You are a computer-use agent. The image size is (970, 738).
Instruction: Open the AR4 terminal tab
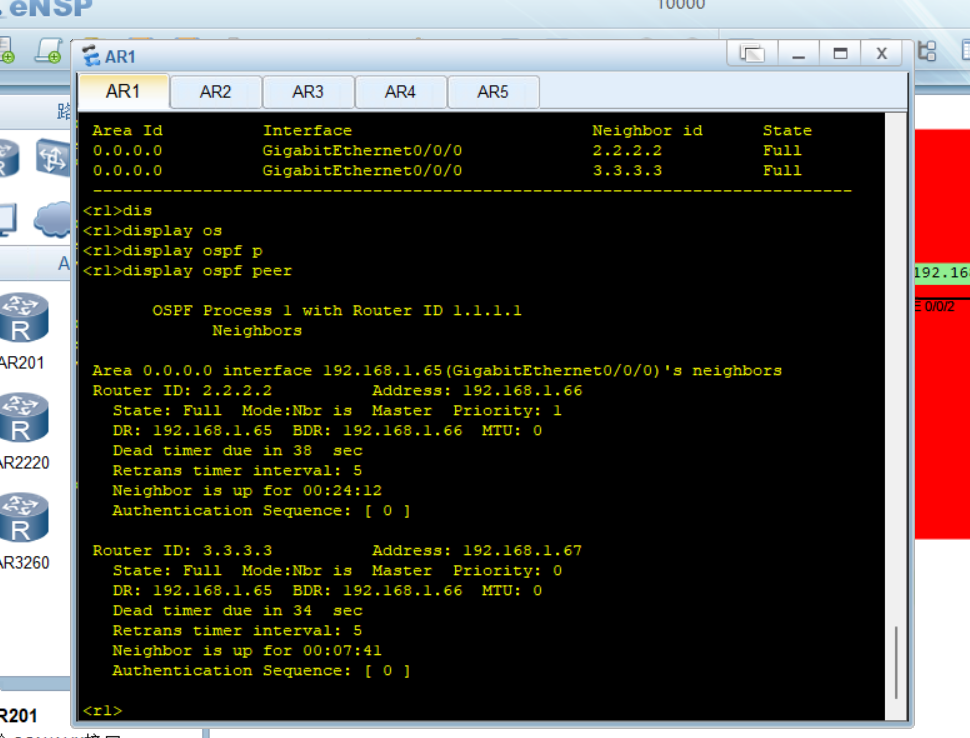click(400, 91)
